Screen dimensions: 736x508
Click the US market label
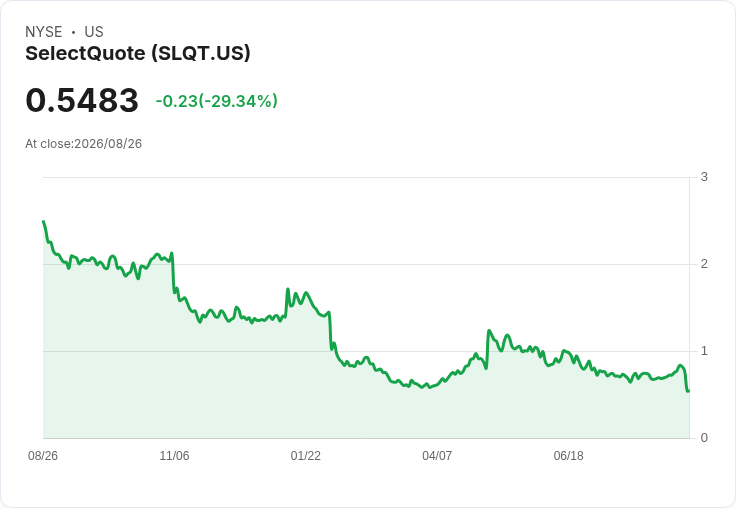tap(94, 32)
